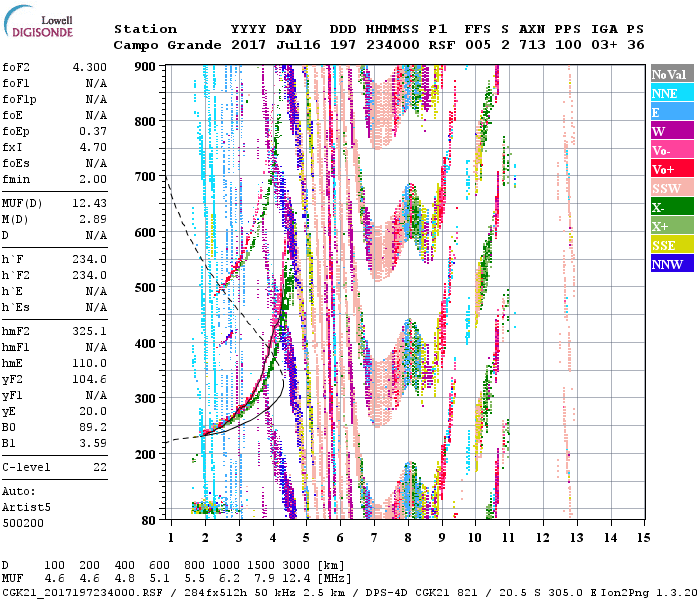Select the 15 MHz frequency axis label

point(642,537)
